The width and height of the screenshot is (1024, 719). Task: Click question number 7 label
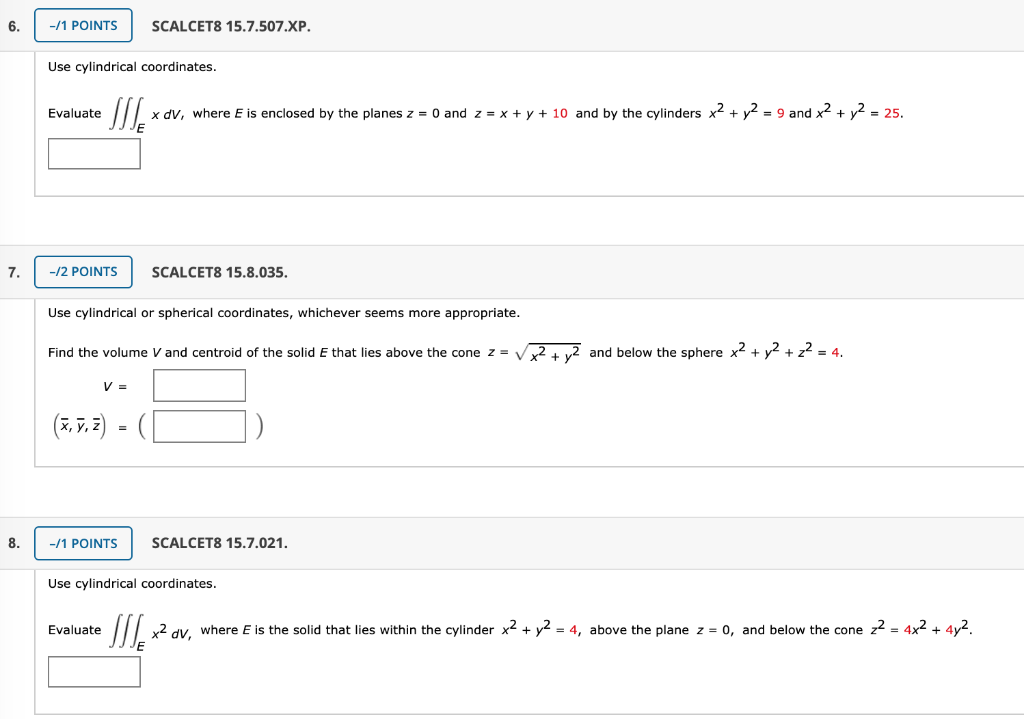point(12,271)
